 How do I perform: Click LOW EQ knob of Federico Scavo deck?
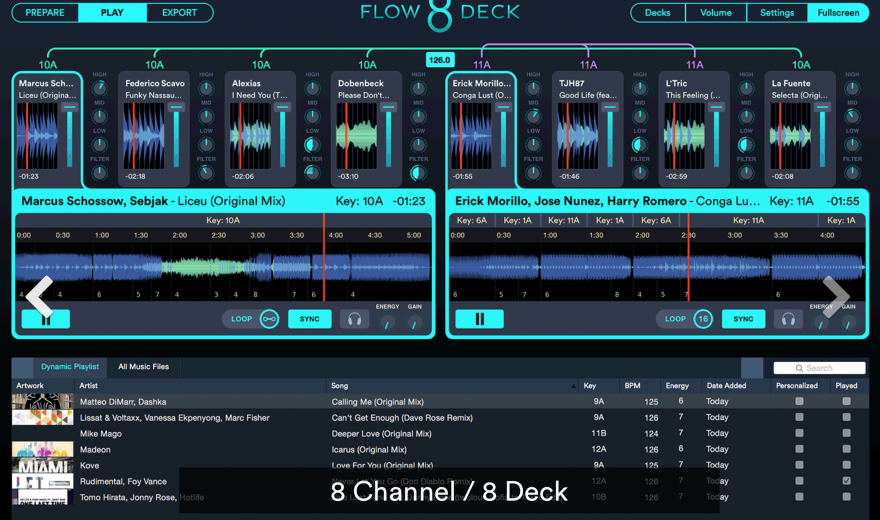click(206, 144)
